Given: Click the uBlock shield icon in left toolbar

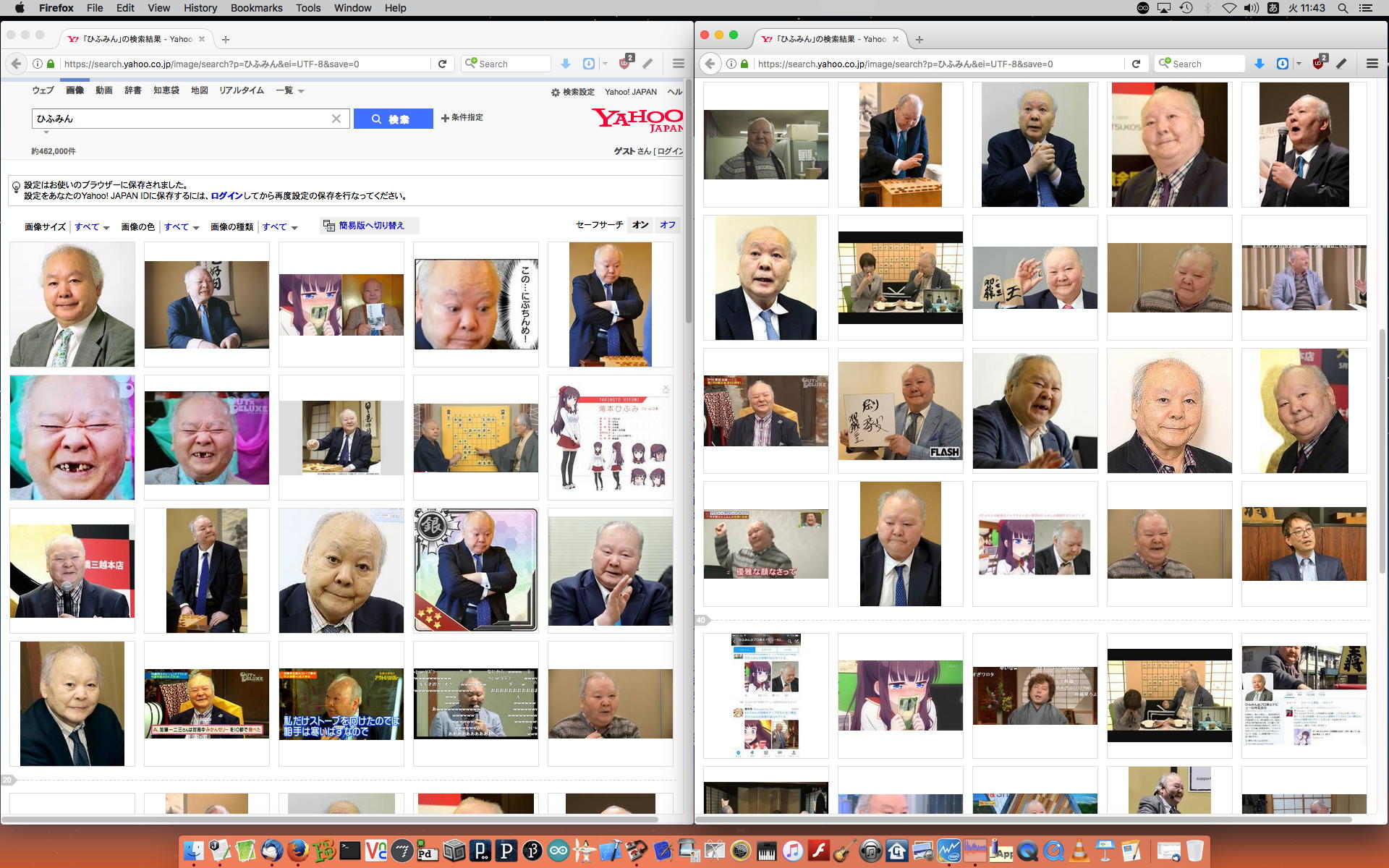Looking at the screenshot, I should [x=625, y=64].
